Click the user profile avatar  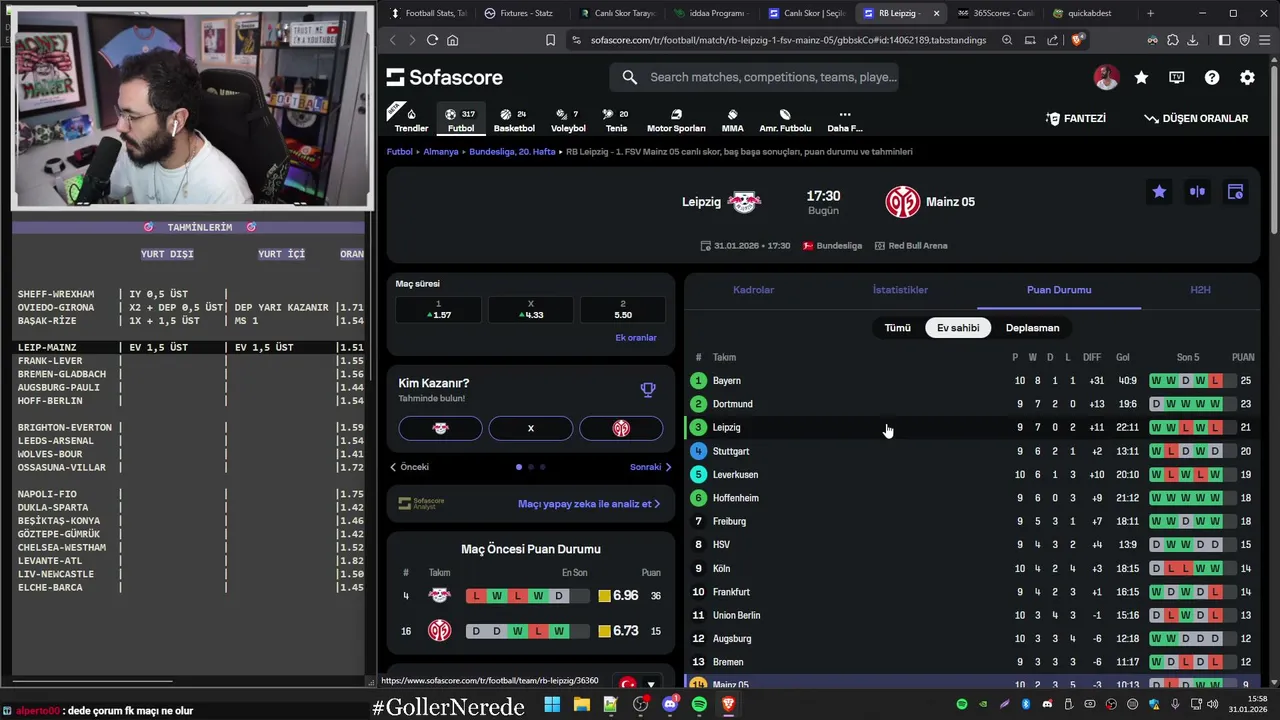point(1106,77)
